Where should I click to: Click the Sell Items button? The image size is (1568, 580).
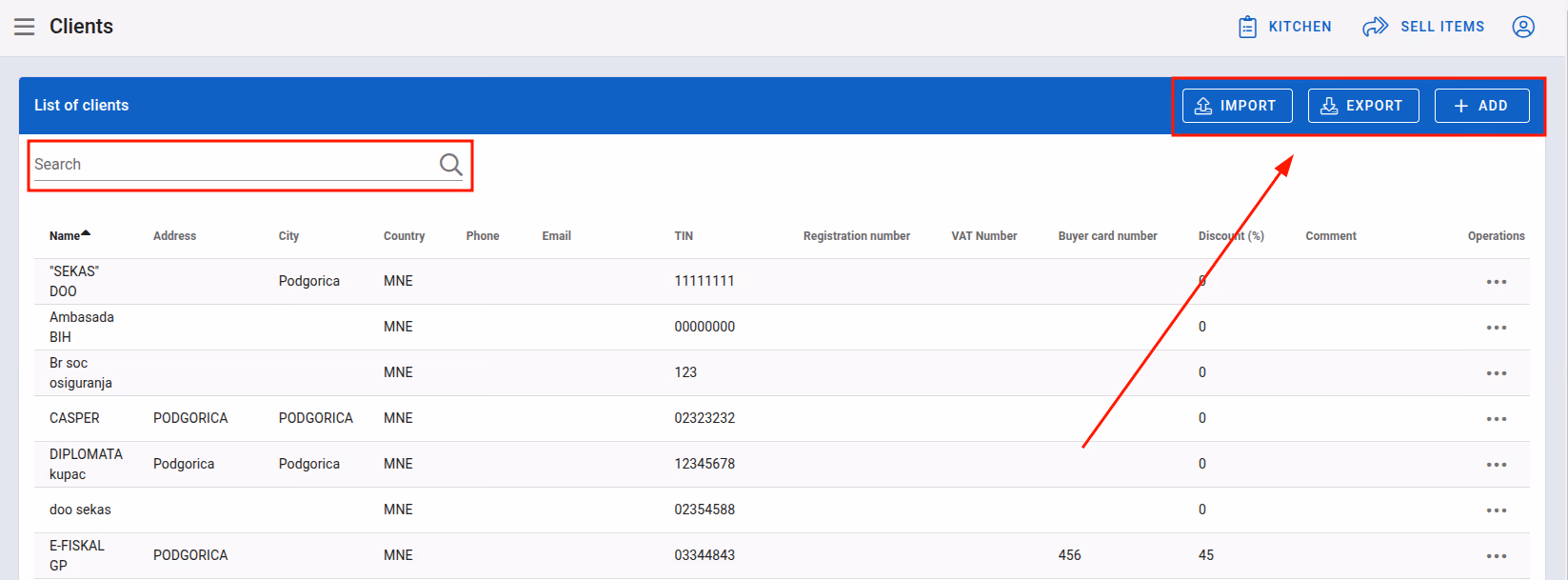click(x=1423, y=27)
